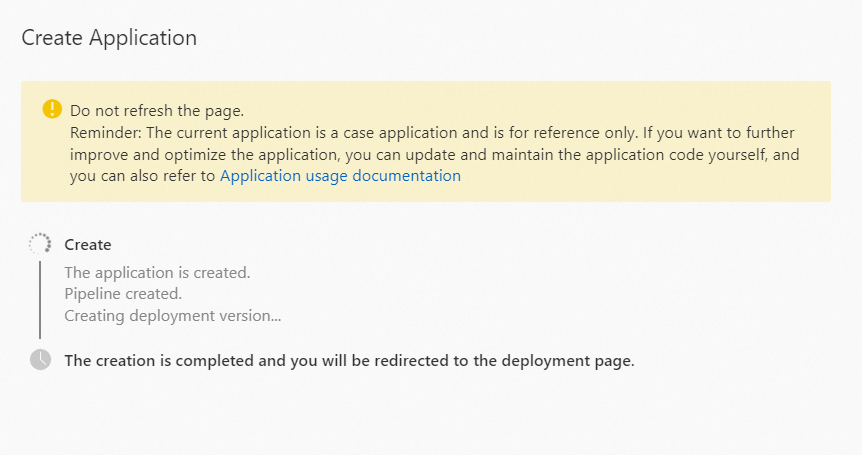Click the loading spinner beside Create
This screenshot has height=455, width=862.
40,244
